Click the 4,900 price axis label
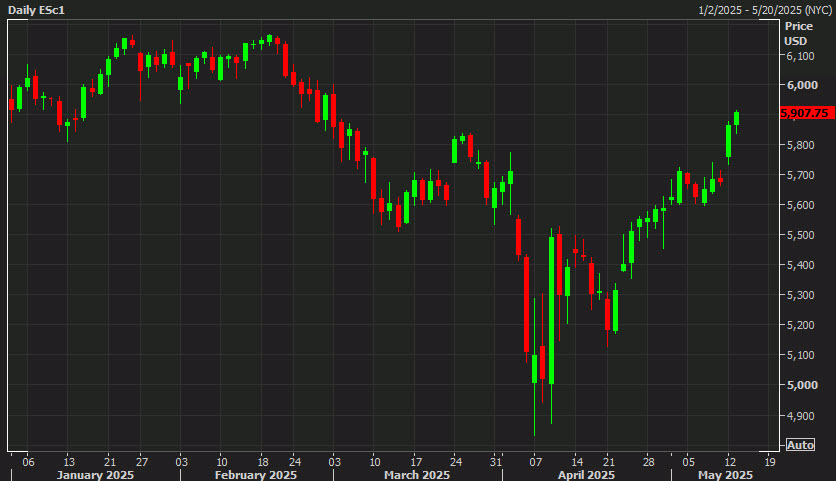 800,415
